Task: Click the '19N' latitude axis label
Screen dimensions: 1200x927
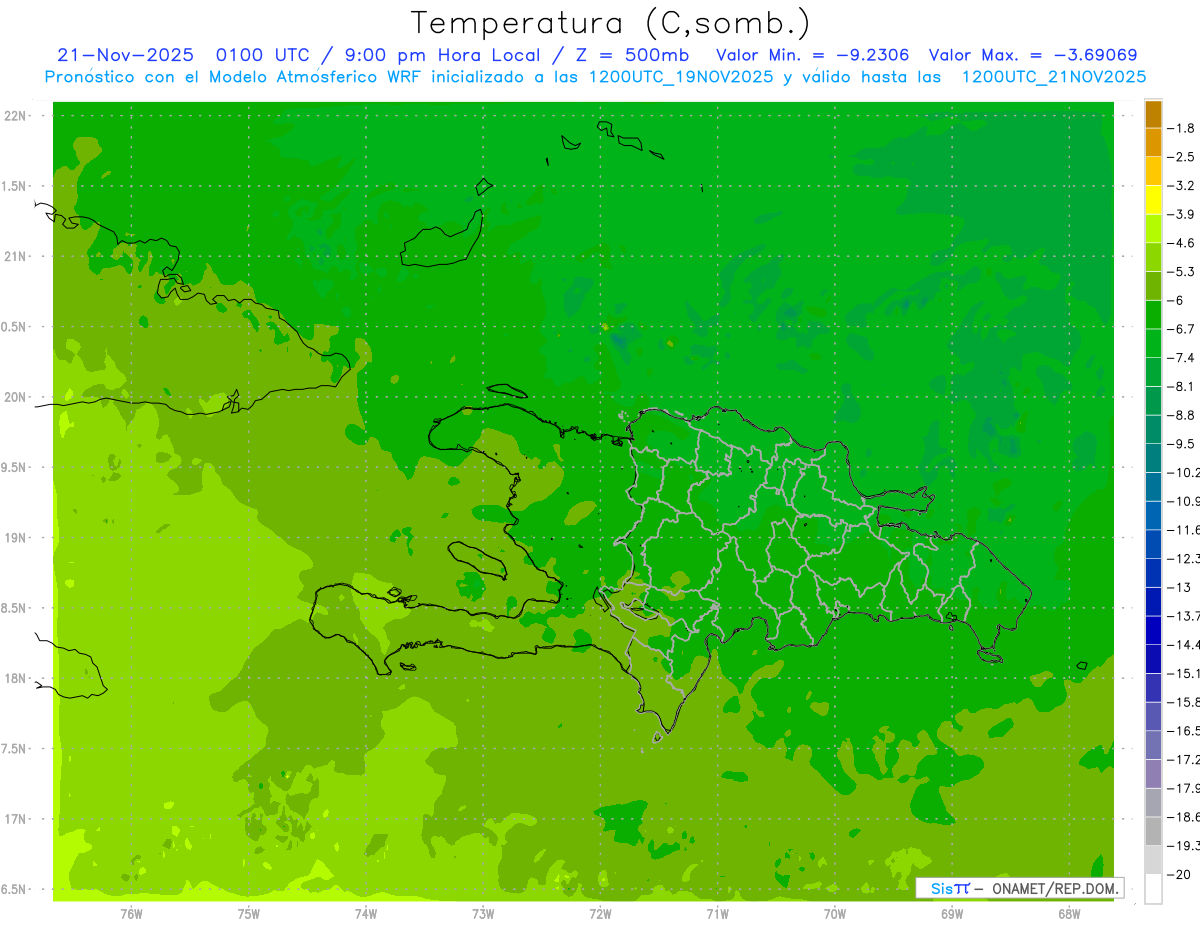Action: tap(15, 537)
